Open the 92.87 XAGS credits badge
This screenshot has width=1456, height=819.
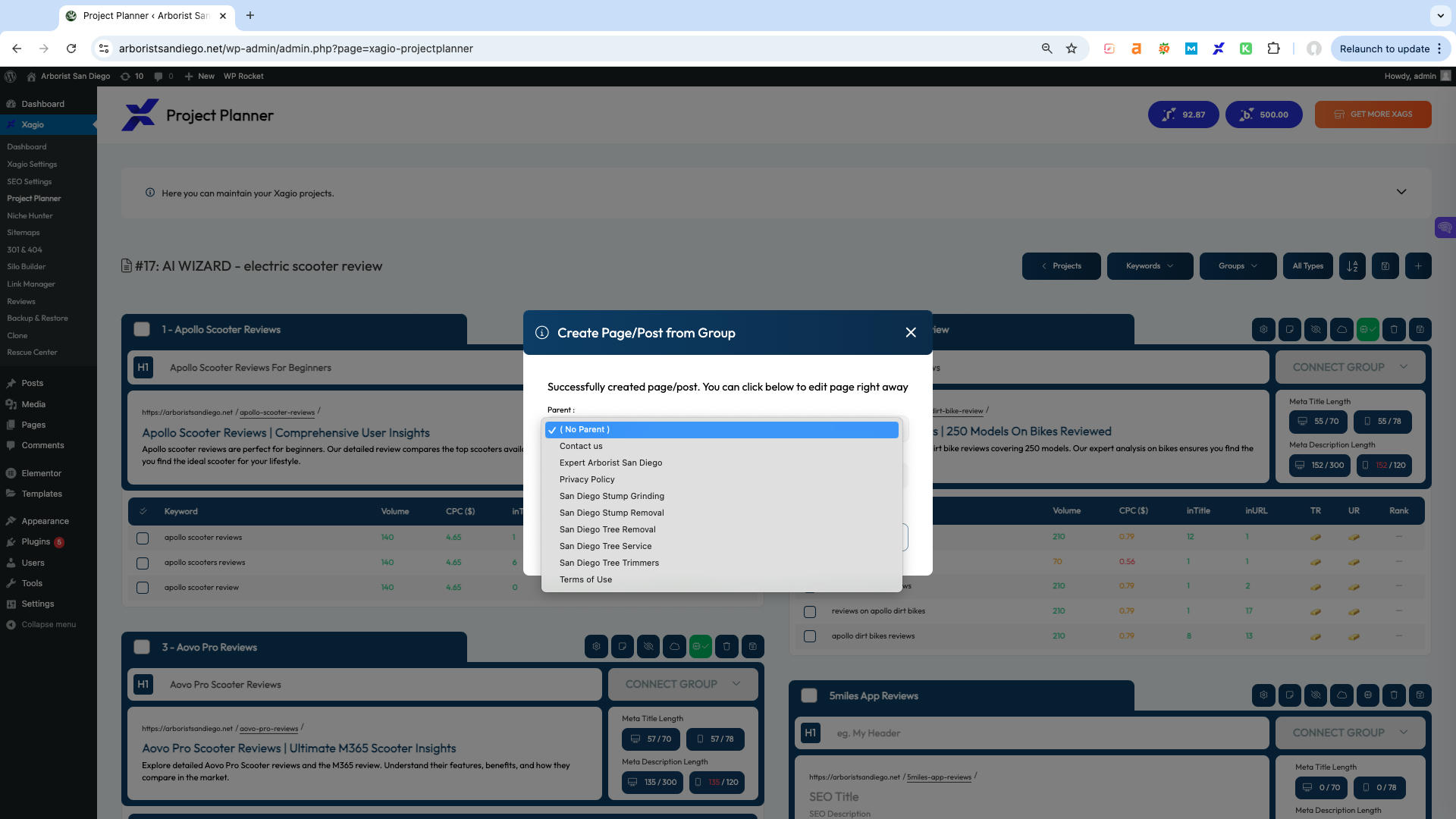(x=1183, y=115)
